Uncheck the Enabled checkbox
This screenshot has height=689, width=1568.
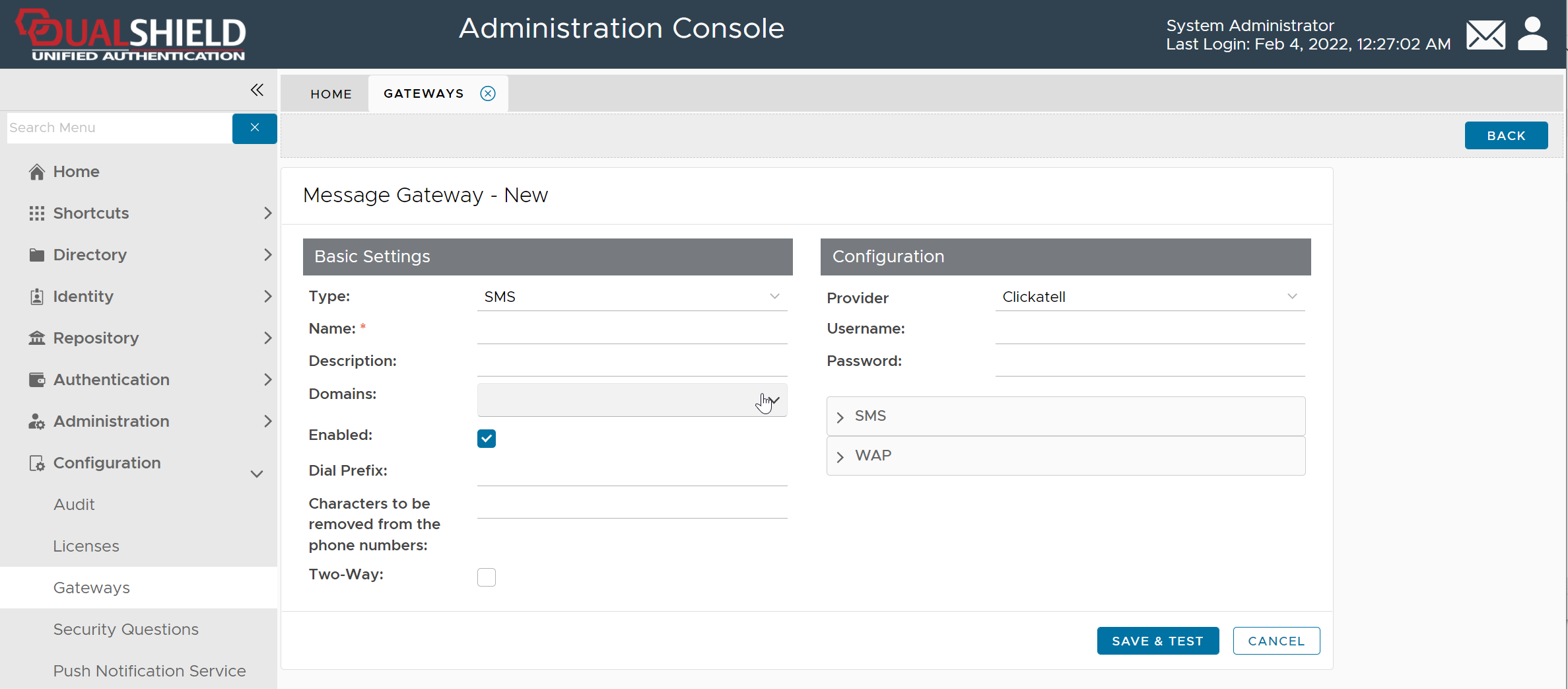pyautogui.click(x=487, y=439)
